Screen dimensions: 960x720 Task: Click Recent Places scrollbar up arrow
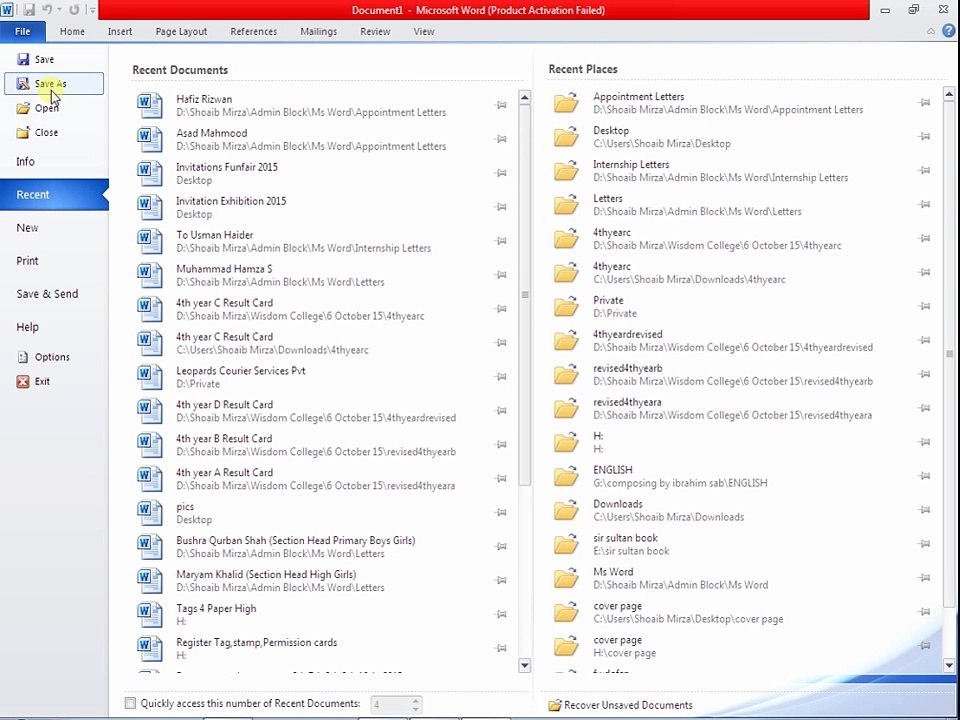point(949,94)
